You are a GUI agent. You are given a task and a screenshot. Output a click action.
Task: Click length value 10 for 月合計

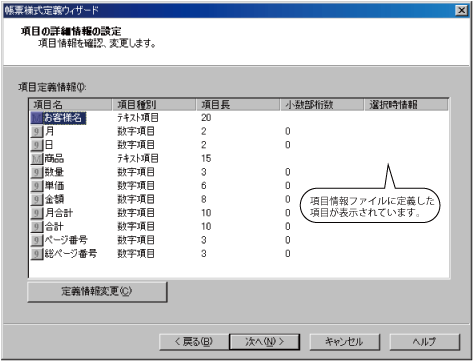(206, 213)
